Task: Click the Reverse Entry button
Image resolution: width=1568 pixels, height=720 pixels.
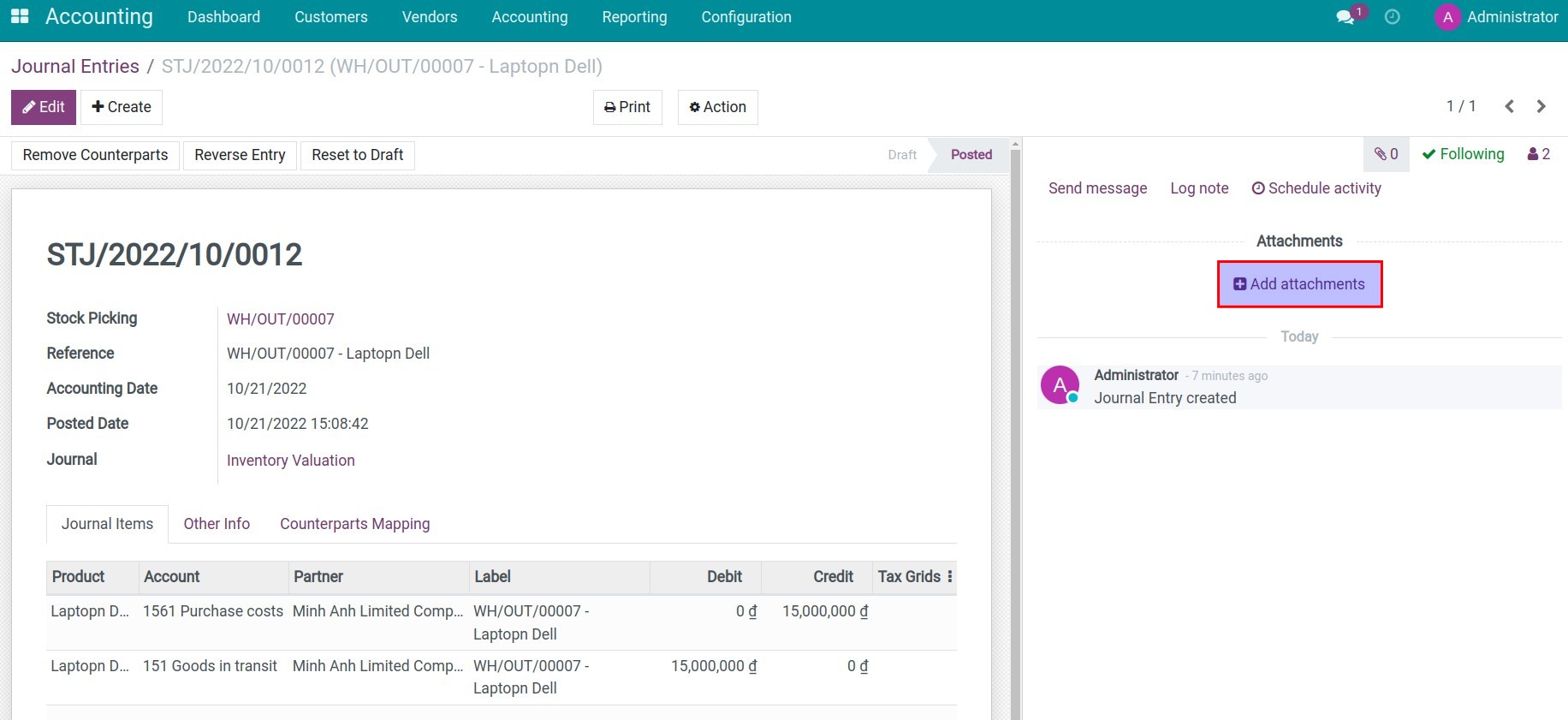Action: pos(240,155)
